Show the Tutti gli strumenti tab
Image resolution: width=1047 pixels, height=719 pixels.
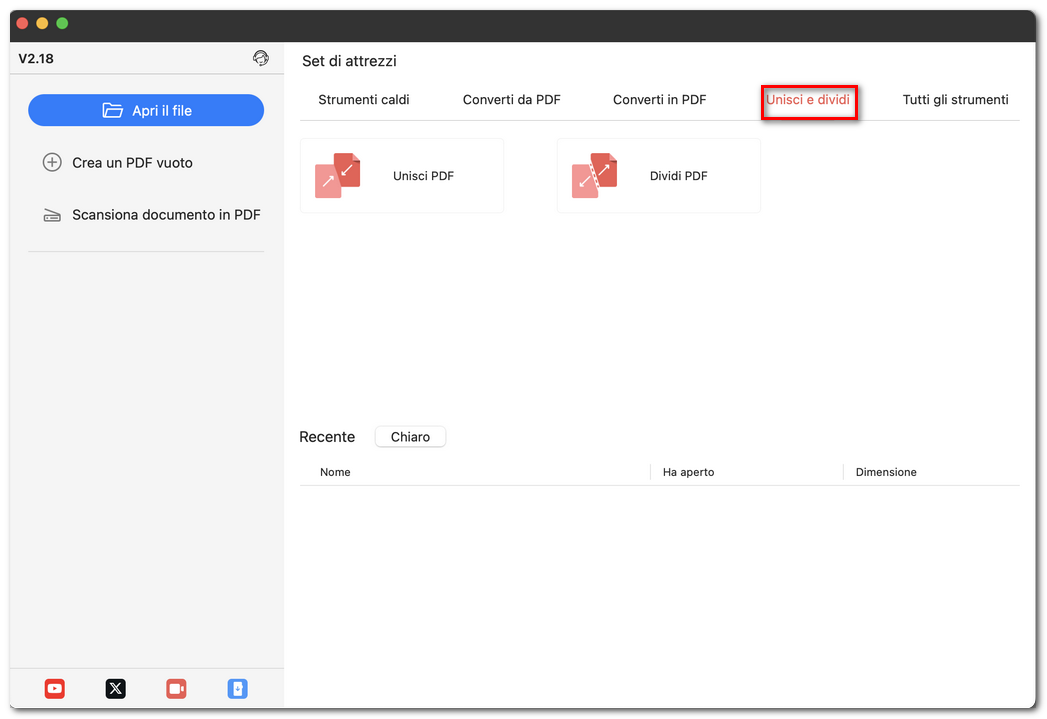tap(955, 100)
